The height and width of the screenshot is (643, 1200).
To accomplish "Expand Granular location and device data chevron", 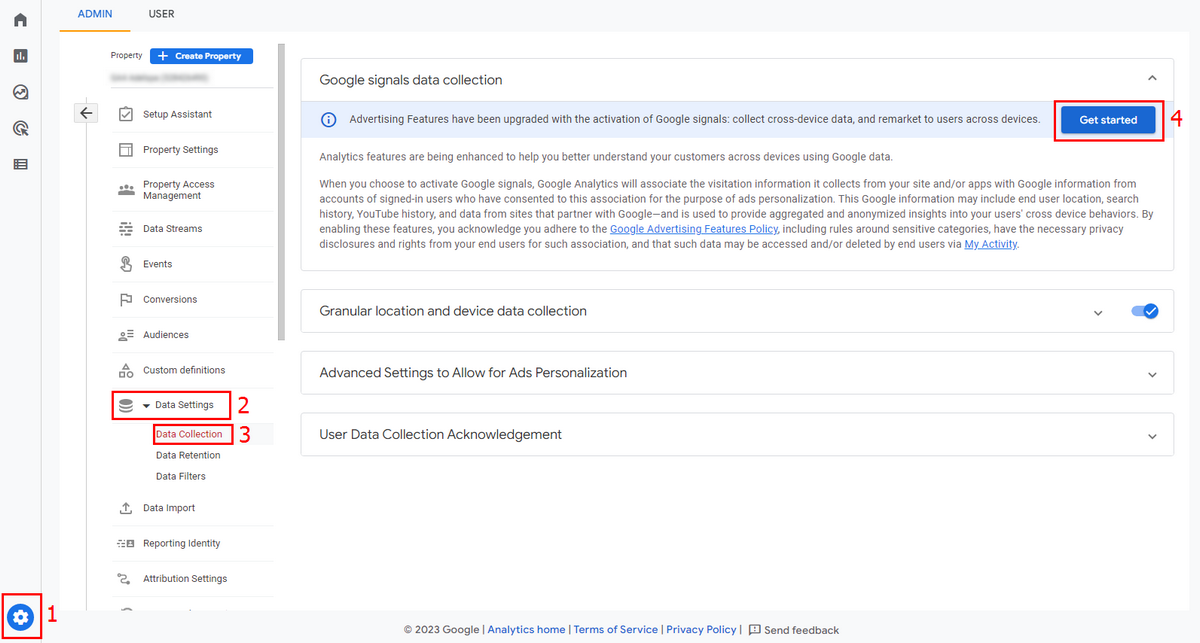I will point(1098,313).
